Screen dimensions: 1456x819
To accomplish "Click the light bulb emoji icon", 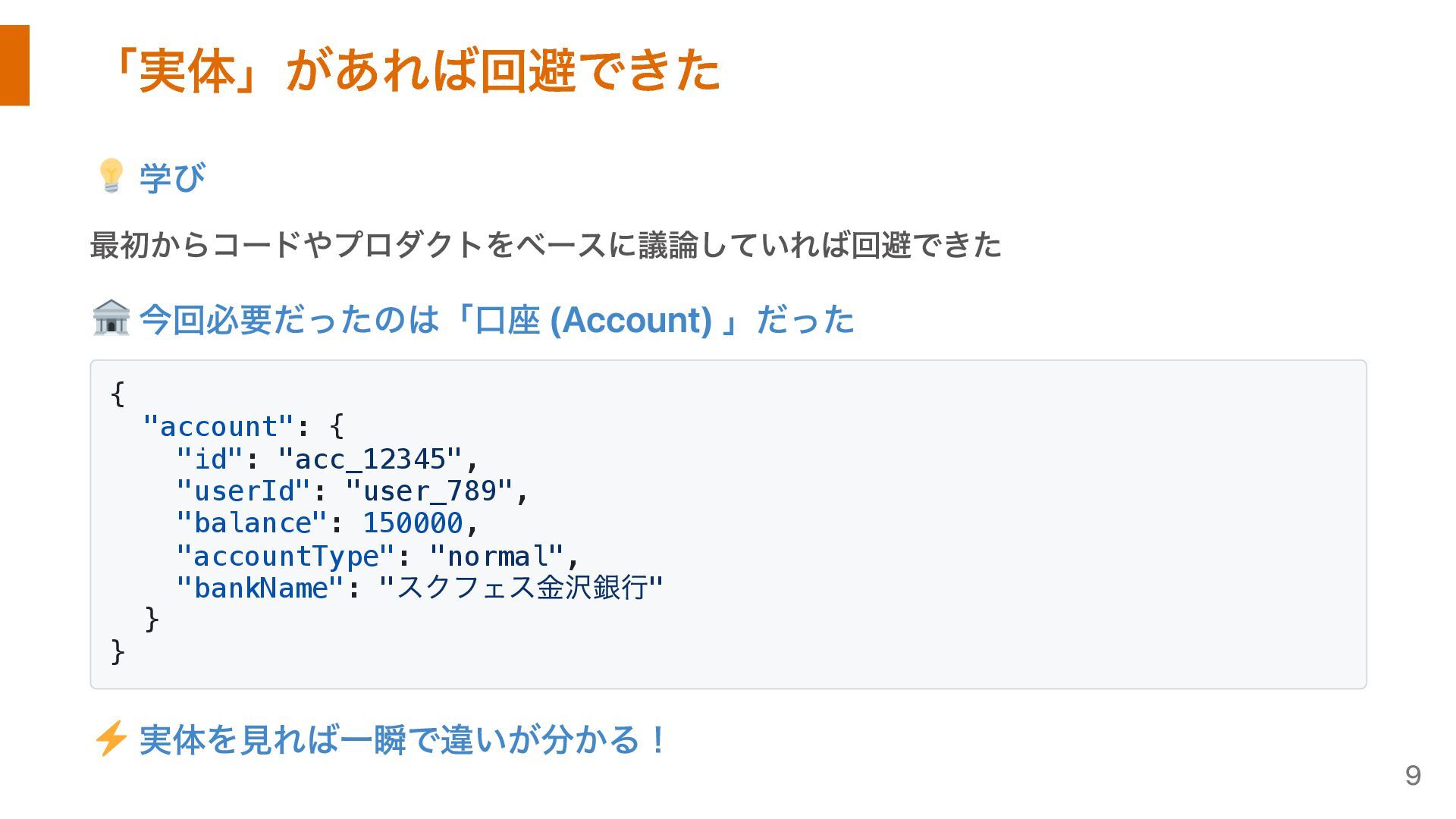I will (111, 177).
